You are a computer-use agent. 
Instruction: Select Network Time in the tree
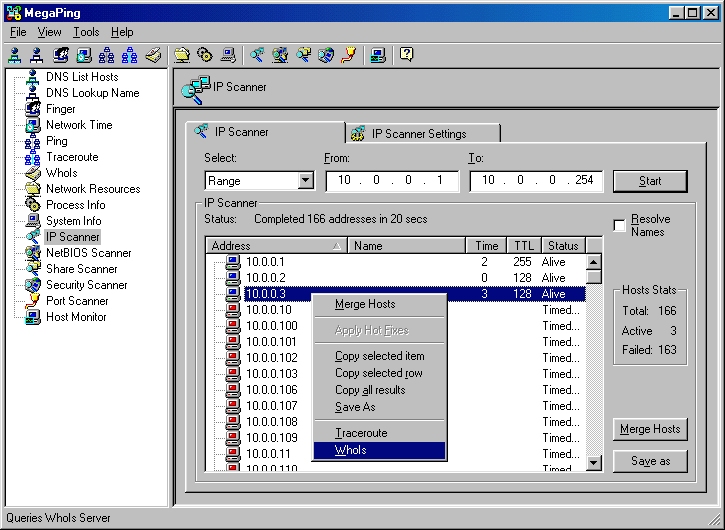pos(79,125)
